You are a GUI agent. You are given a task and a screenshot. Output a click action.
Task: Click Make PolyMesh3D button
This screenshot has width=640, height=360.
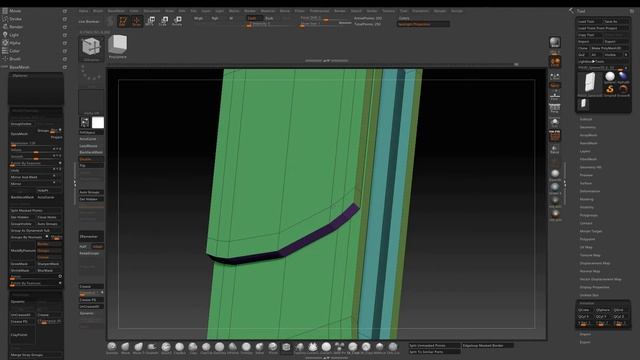(609, 48)
